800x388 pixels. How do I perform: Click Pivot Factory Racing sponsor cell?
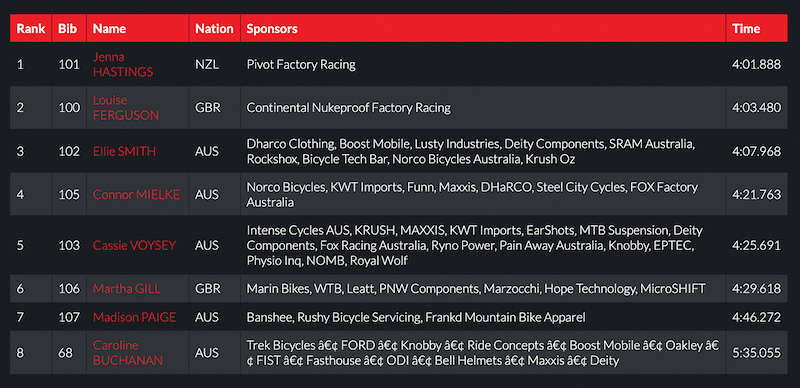click(301, 64)
